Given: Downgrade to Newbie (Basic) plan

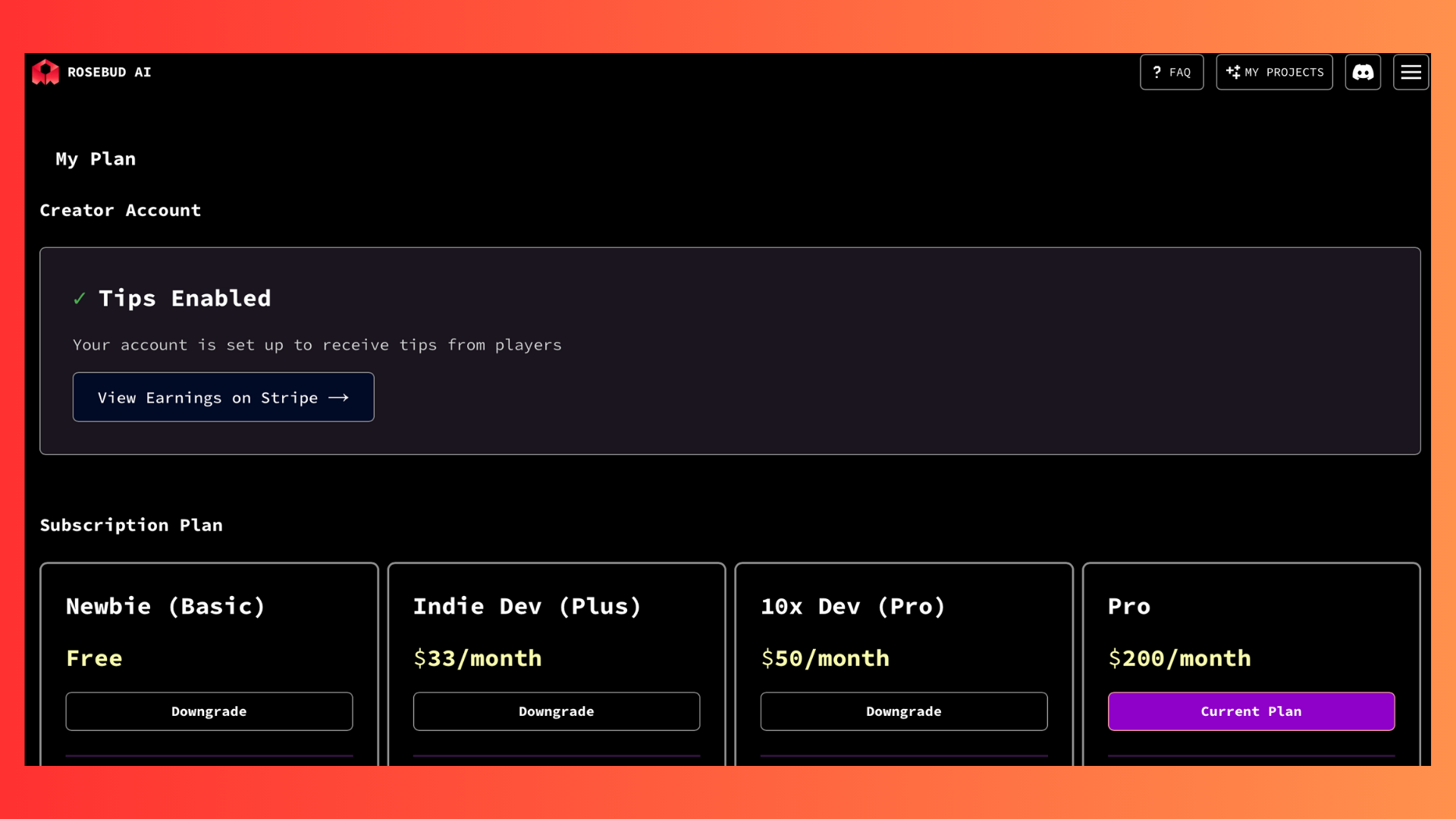Looking at the screenshot, I should [x=209, y=711].
